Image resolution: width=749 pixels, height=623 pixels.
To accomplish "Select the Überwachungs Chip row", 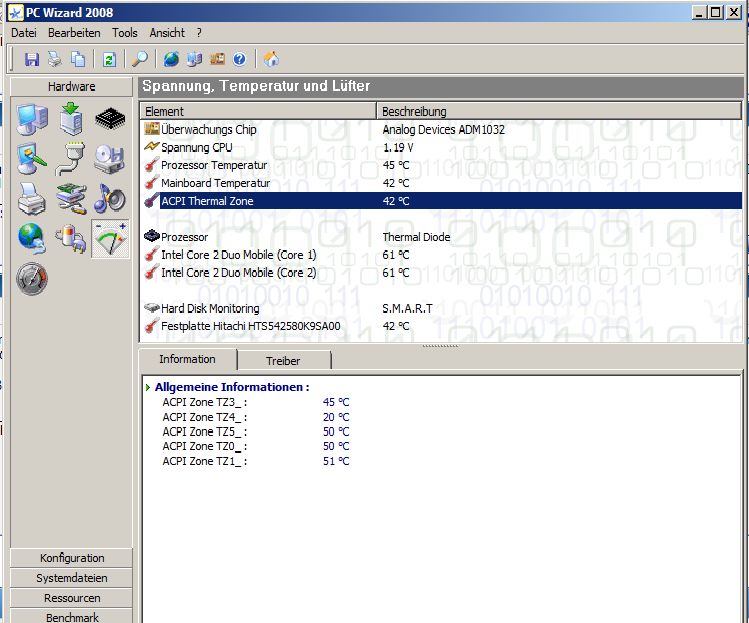I will click(441, 129).
